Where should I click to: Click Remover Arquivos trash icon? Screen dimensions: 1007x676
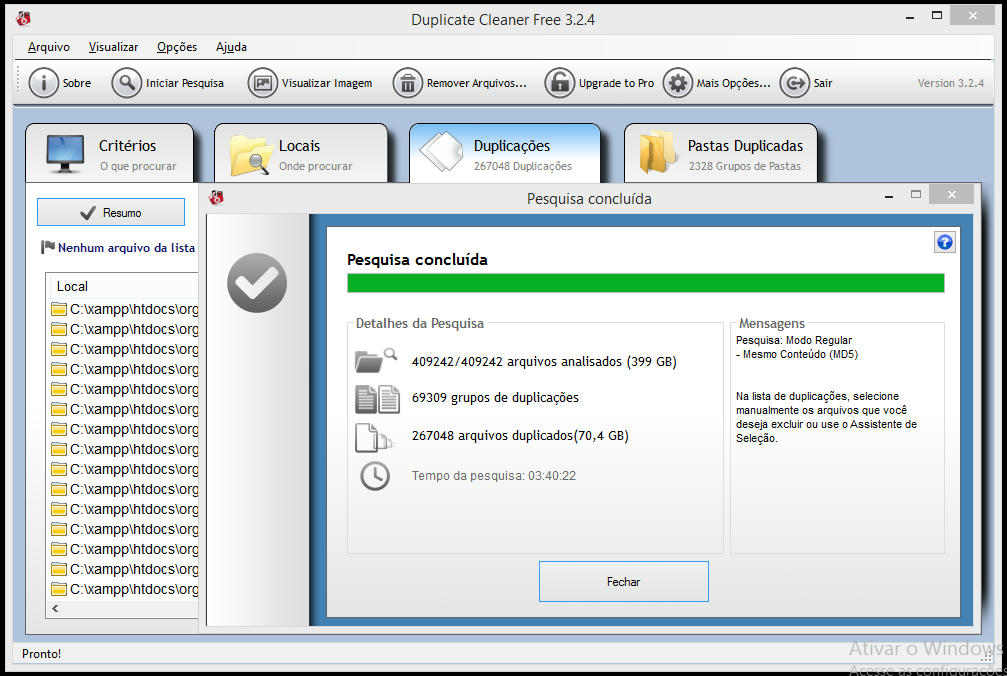(408, 83)
